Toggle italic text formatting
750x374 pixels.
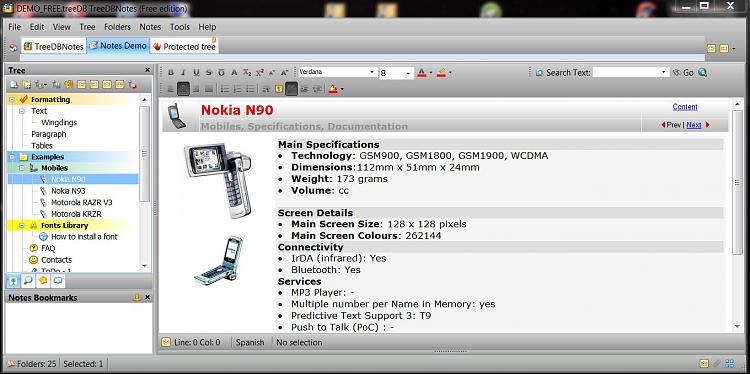tap(183, 73)
